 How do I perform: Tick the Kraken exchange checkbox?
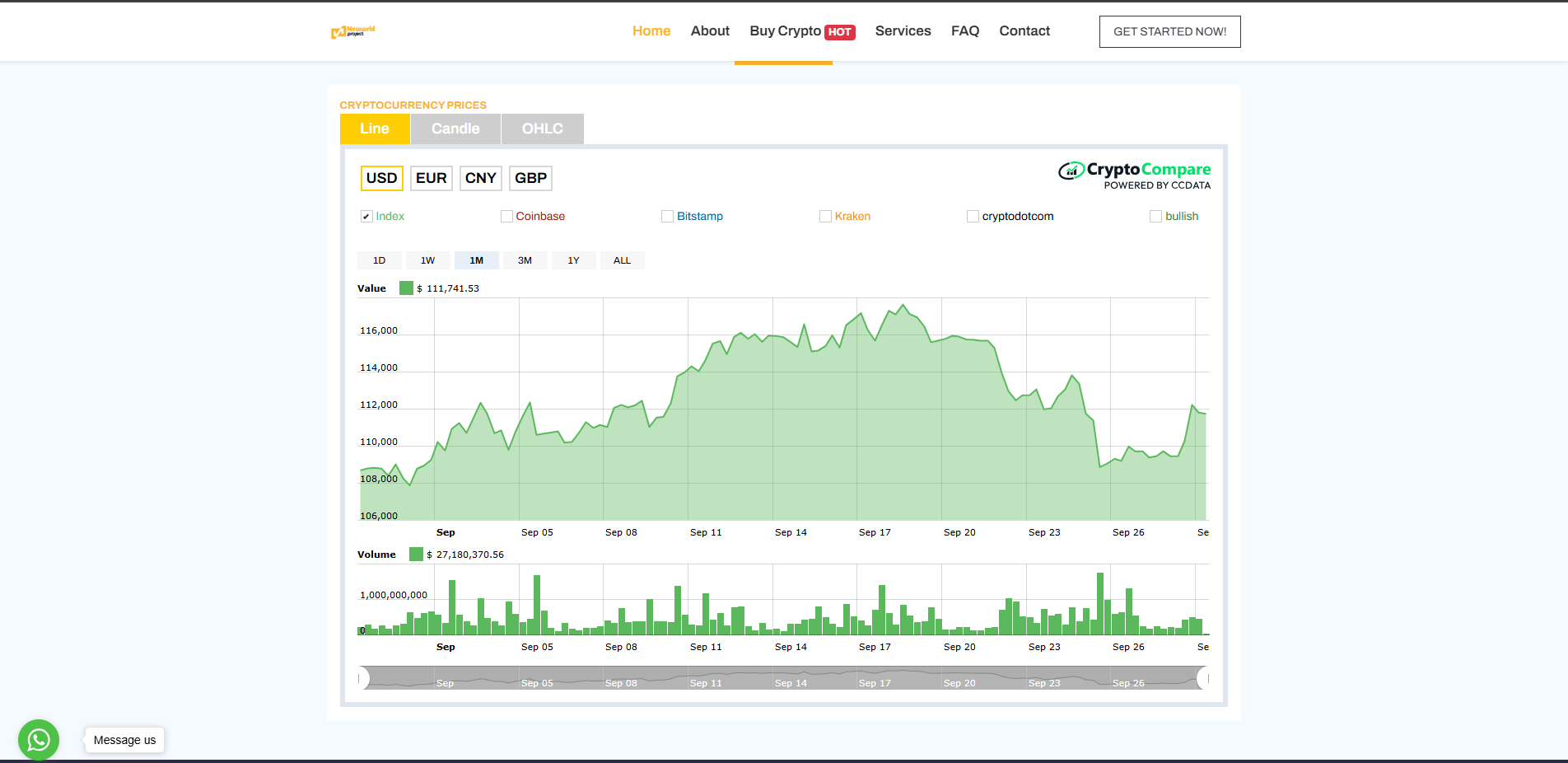click(x=825, y=217)
